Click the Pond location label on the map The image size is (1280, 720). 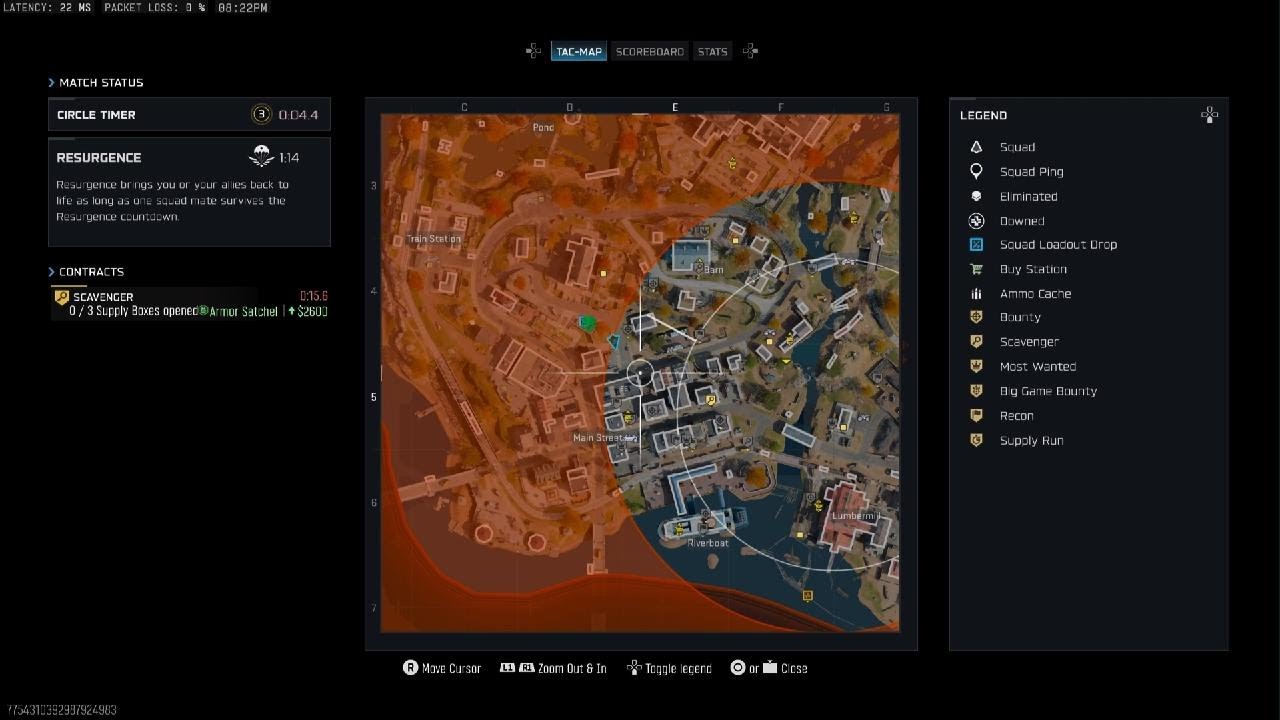tap(543, 127)
